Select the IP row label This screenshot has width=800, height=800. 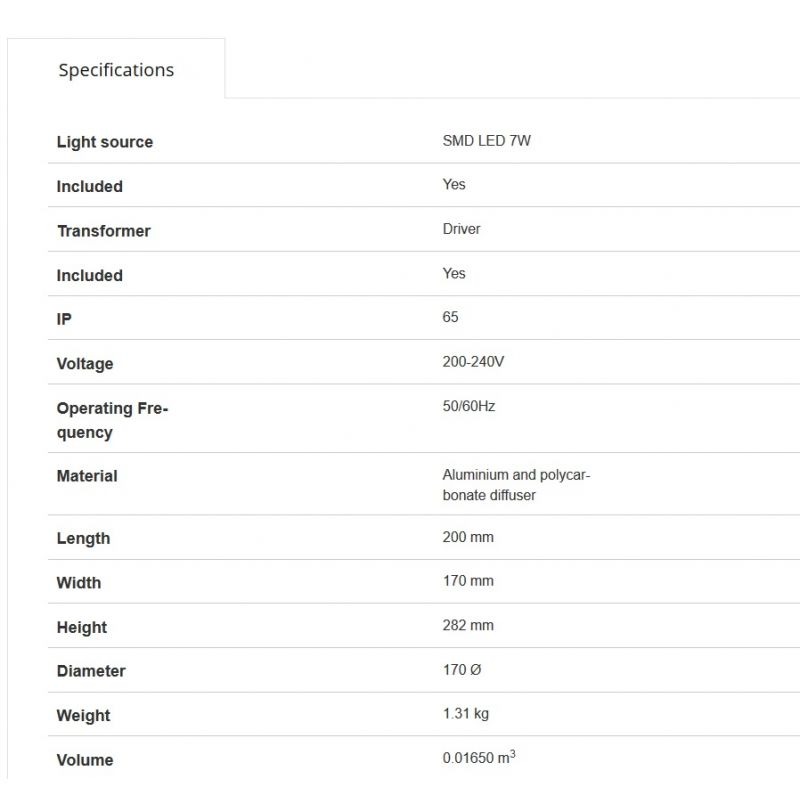coord(64,319)
